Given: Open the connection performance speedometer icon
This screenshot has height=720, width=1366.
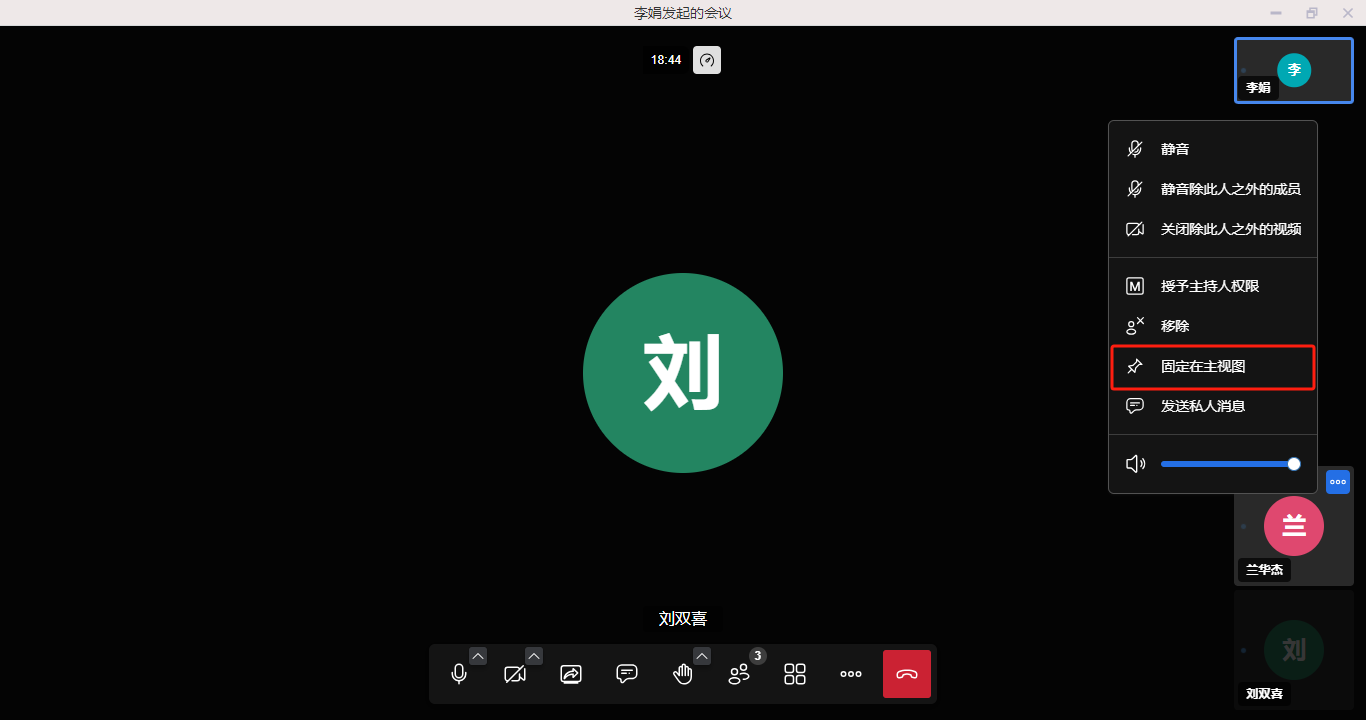Looking at the screenshot, I should click(707, 60).
